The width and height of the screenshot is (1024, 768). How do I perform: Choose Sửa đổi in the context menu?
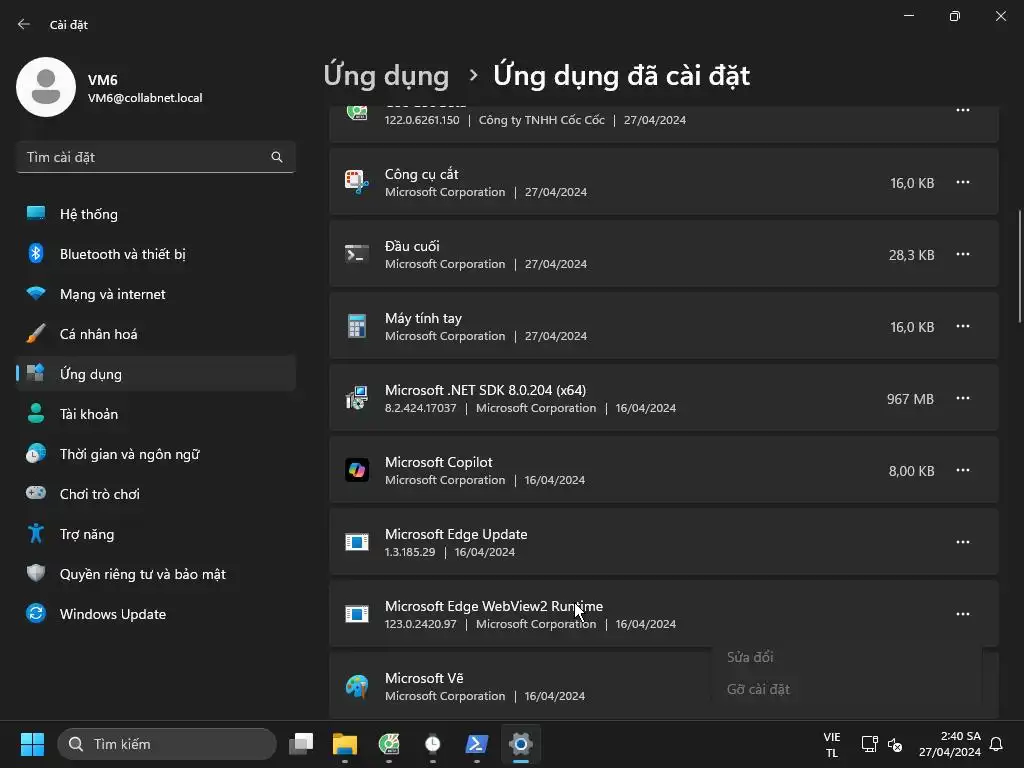coord(750,657)
